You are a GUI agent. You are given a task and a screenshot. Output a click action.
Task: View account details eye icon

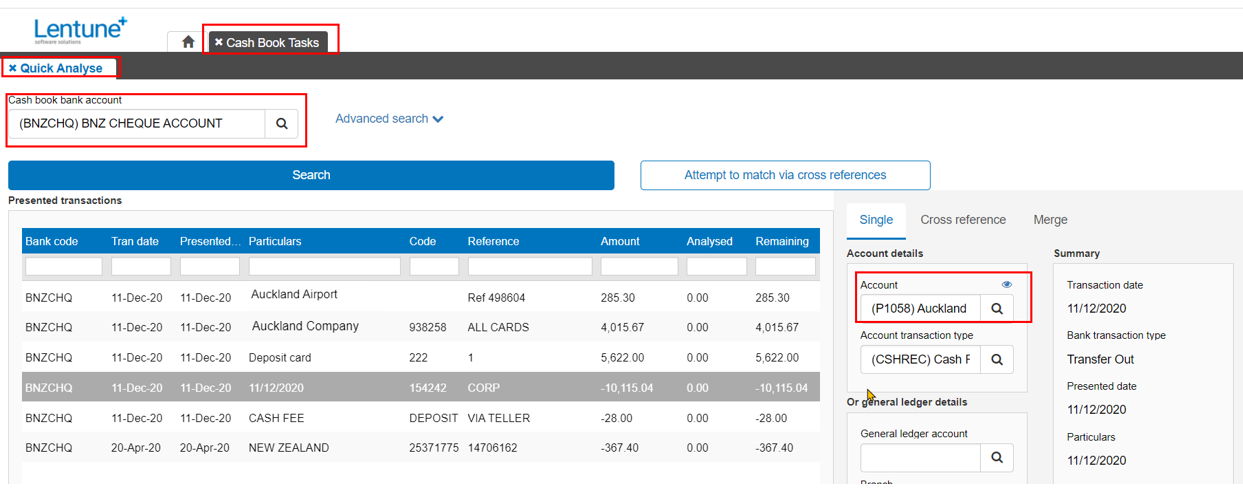tap(1007, 285)
